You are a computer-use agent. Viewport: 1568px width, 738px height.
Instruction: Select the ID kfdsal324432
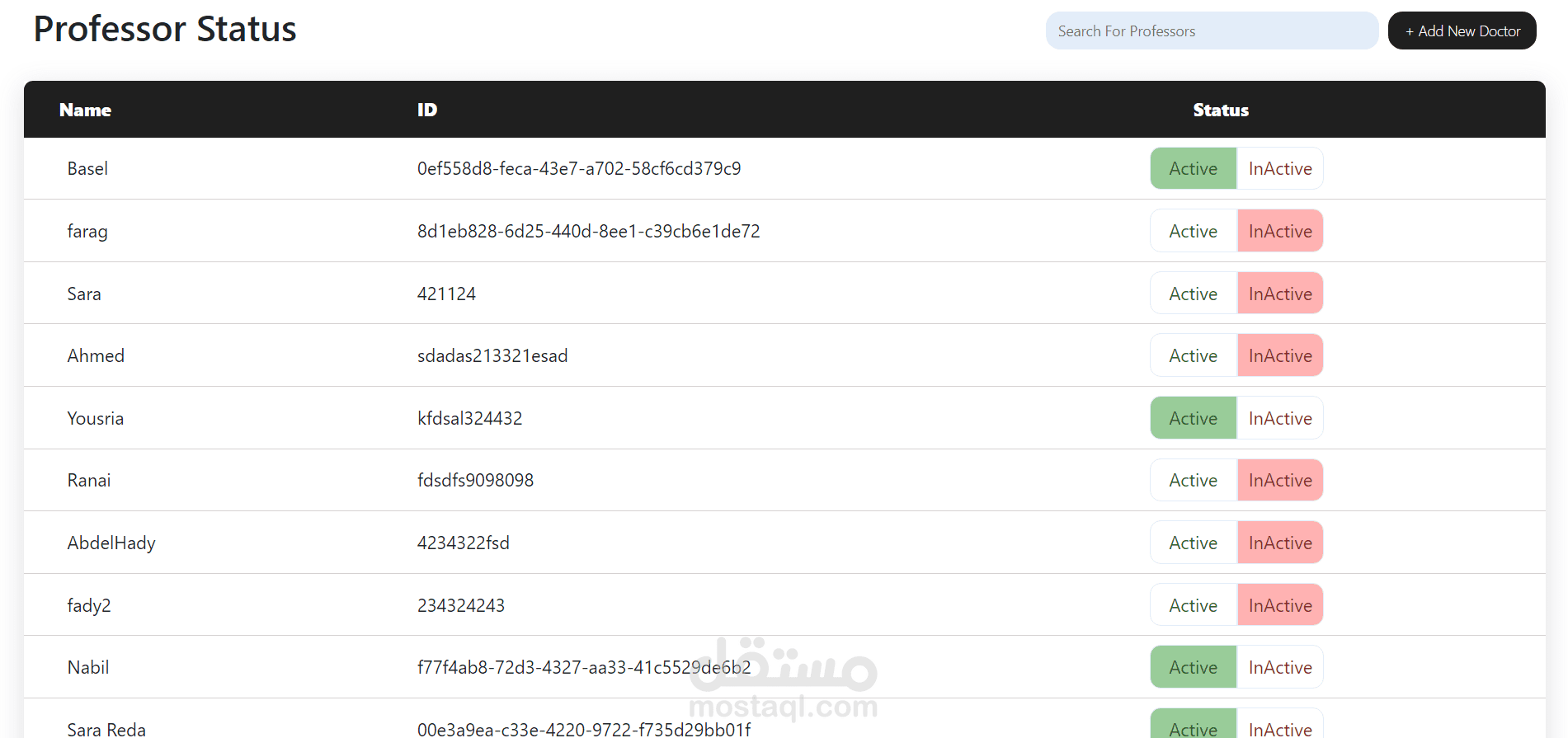470,418
